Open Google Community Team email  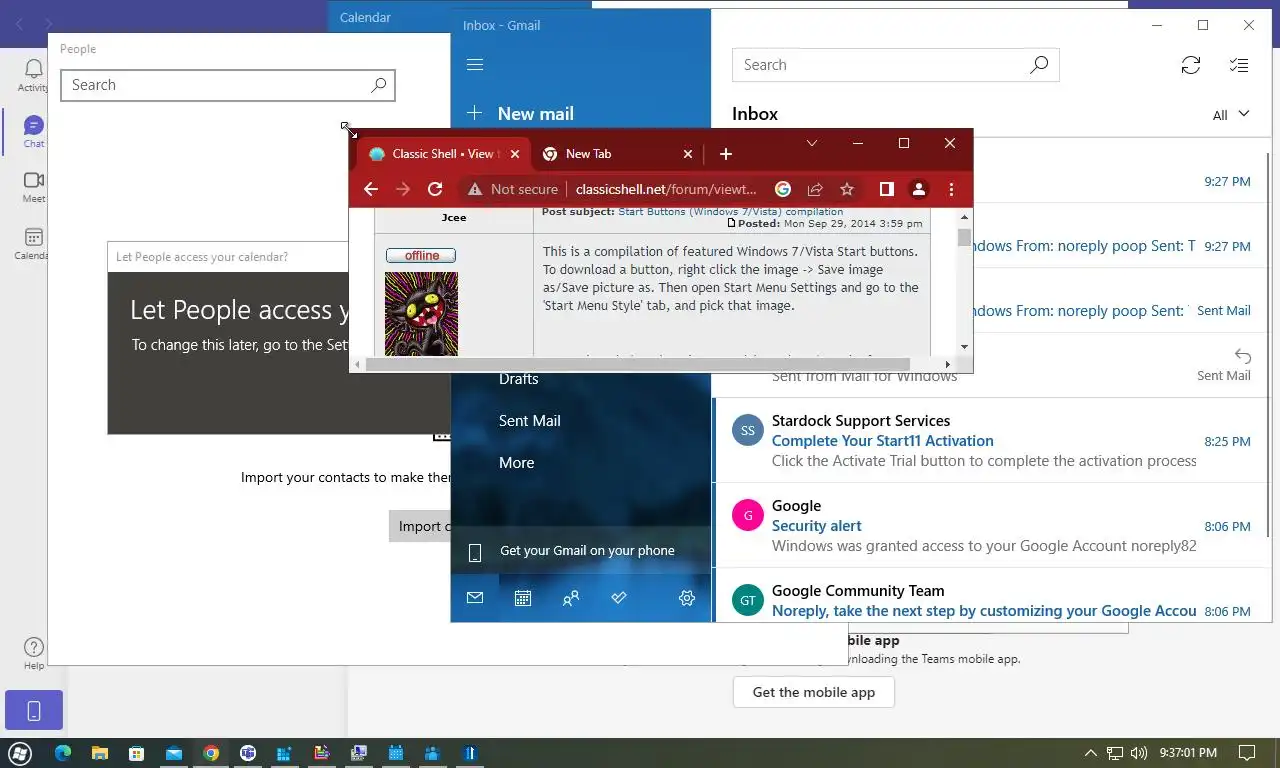[992, 596]
